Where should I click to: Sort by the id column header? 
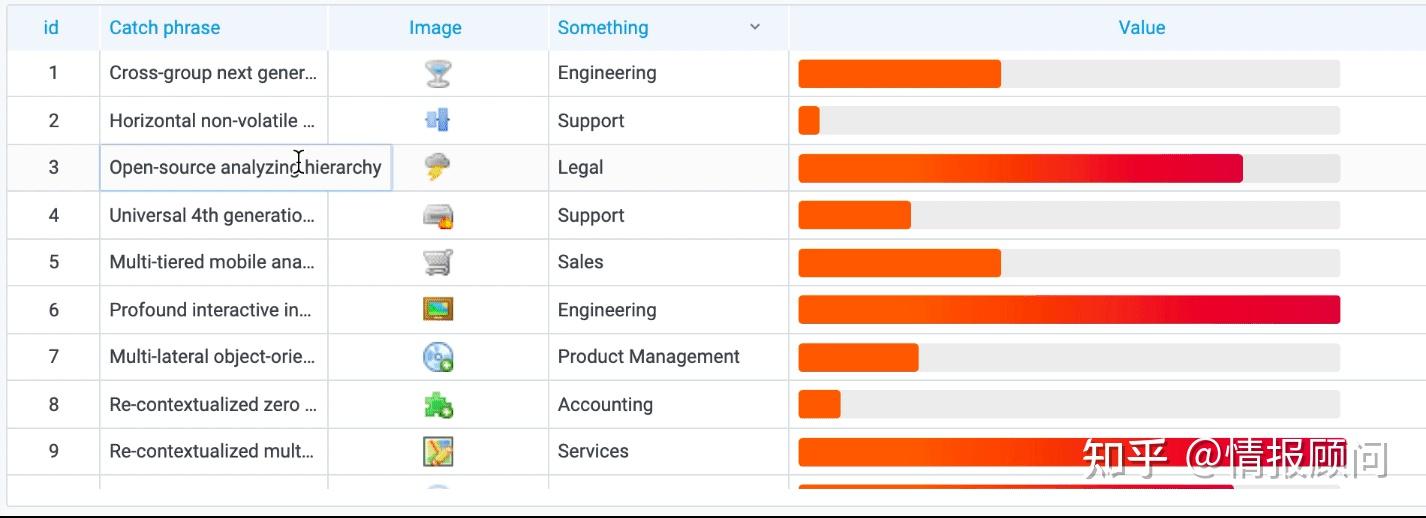tap(51, 28)
